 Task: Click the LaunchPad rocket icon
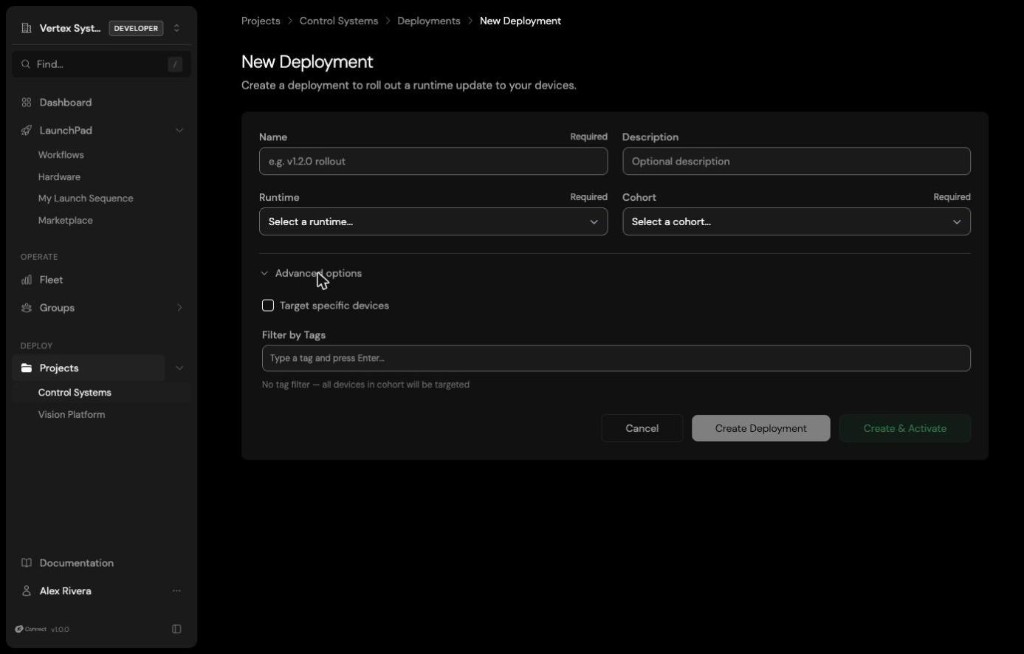coord(26,131)
